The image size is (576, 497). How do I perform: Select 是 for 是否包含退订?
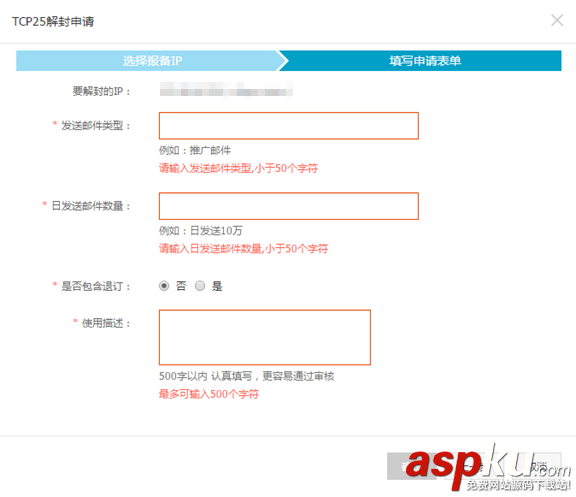pos(200,286)
